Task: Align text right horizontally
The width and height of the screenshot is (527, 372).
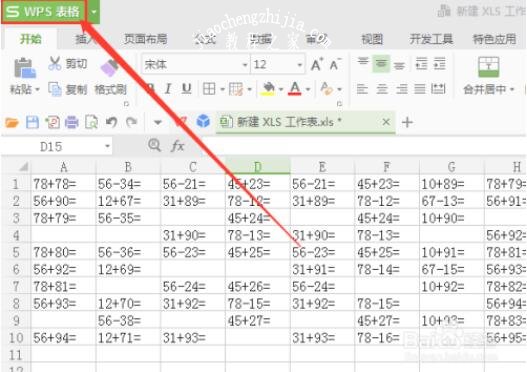Action: point(401,89)
